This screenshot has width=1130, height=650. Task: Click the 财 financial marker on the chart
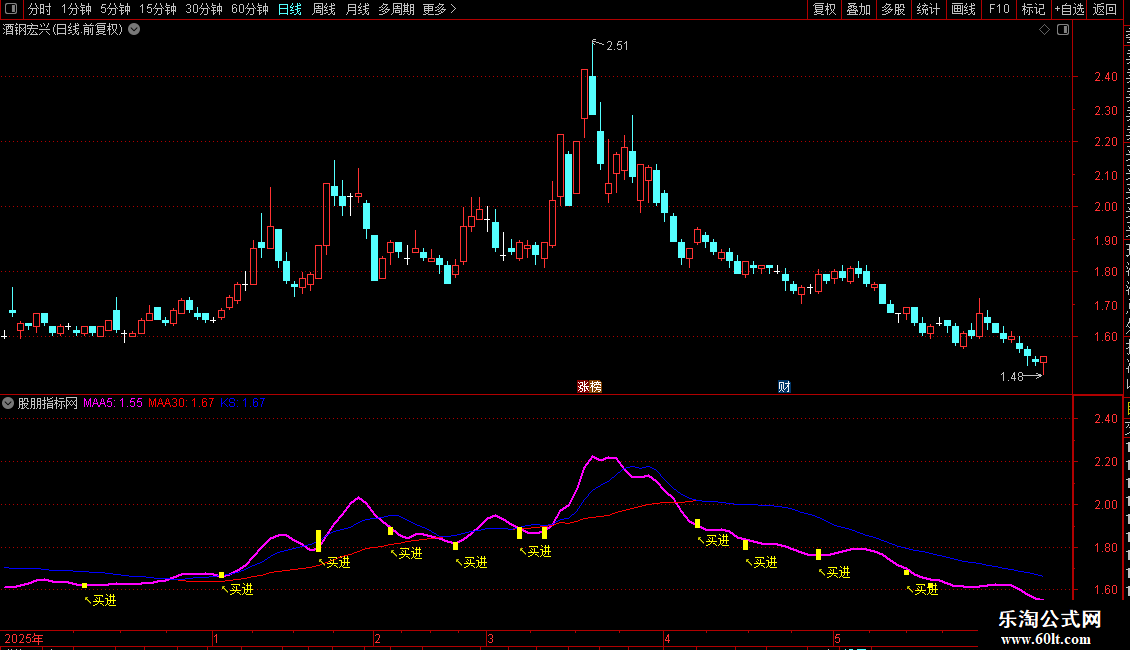(x=784, y=387)
